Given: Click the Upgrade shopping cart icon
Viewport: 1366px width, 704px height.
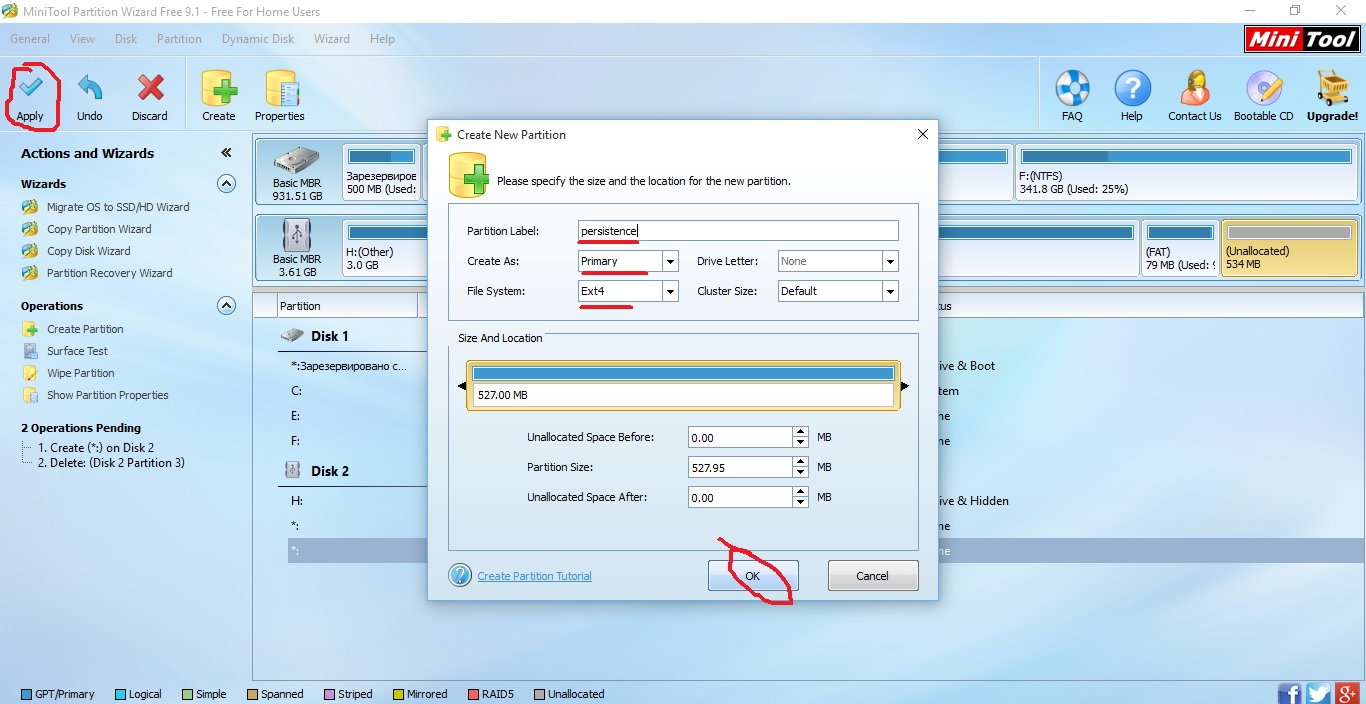Looking at the screenshot, I should click(1332, 89).
